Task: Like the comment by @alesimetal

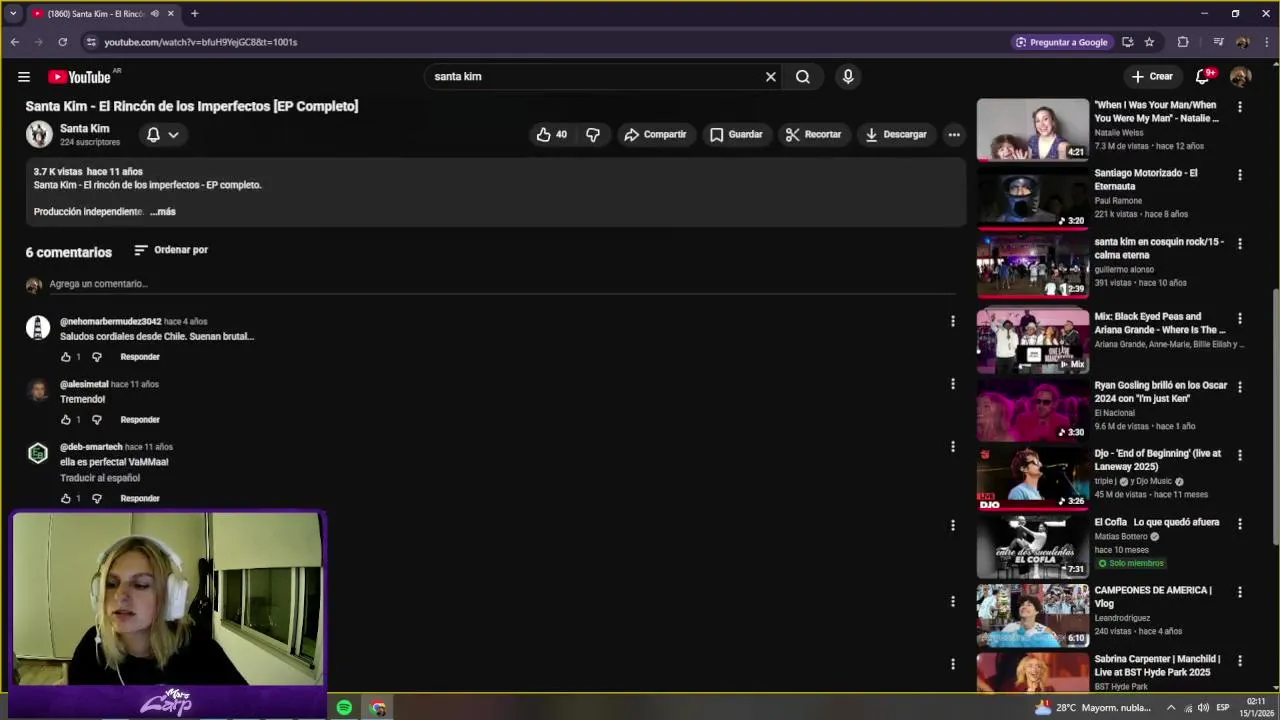Action: click(x=66, y=420)
